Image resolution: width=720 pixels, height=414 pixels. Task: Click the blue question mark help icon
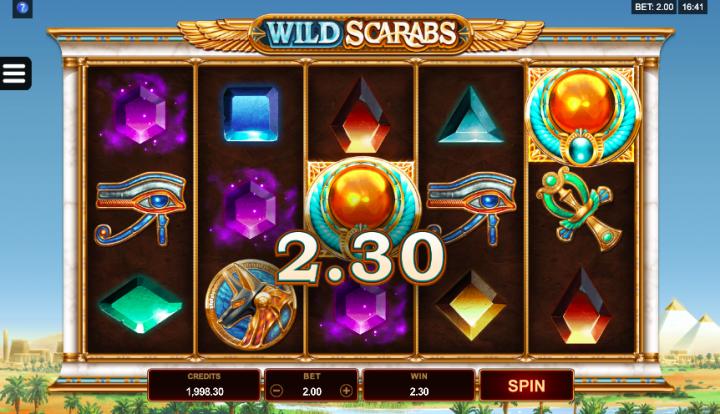tap(22, 8)
